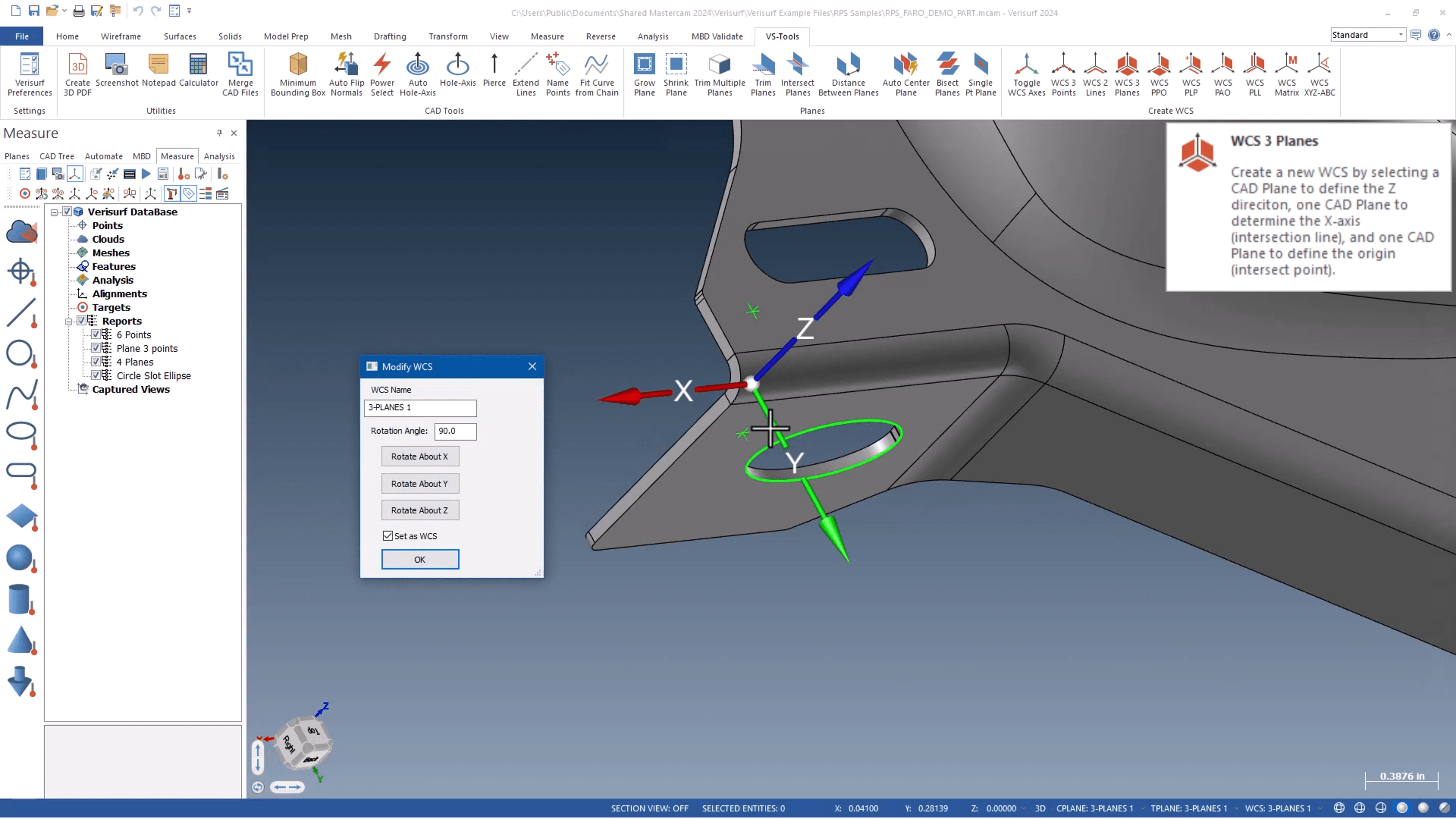The height and width of the screenshot is (819, 1456).
Task: Open Verisurf Preferences
Action: [30, 75]
